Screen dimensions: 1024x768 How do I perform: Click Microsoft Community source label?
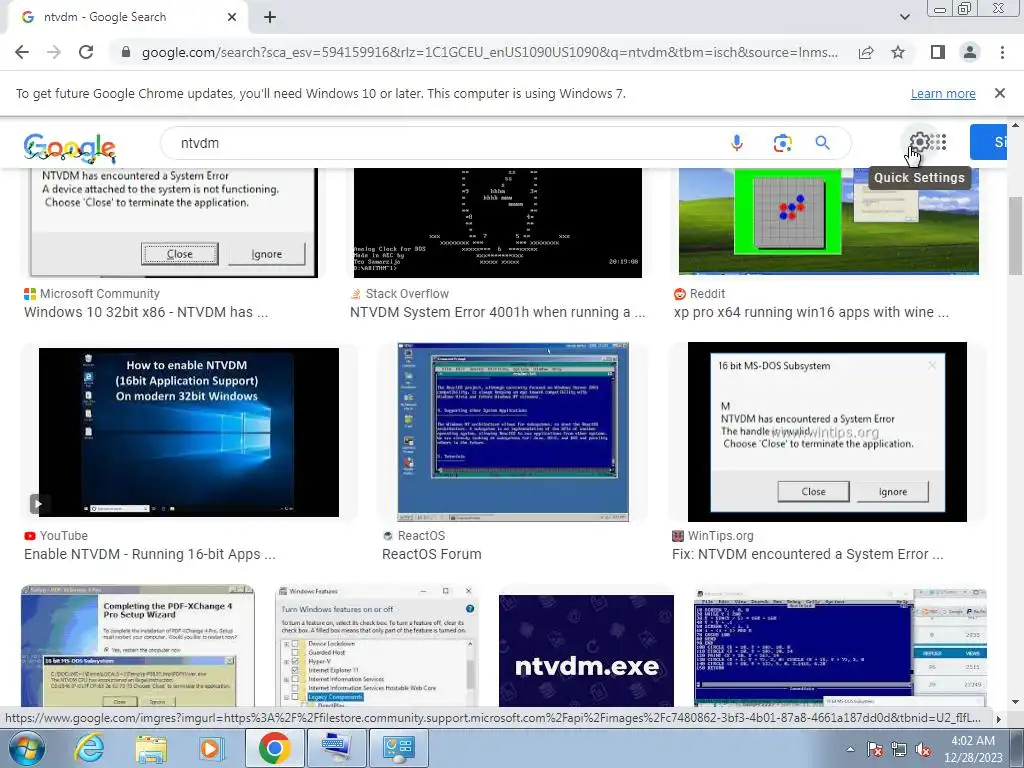pyautogui.click(x=99, y=294)
